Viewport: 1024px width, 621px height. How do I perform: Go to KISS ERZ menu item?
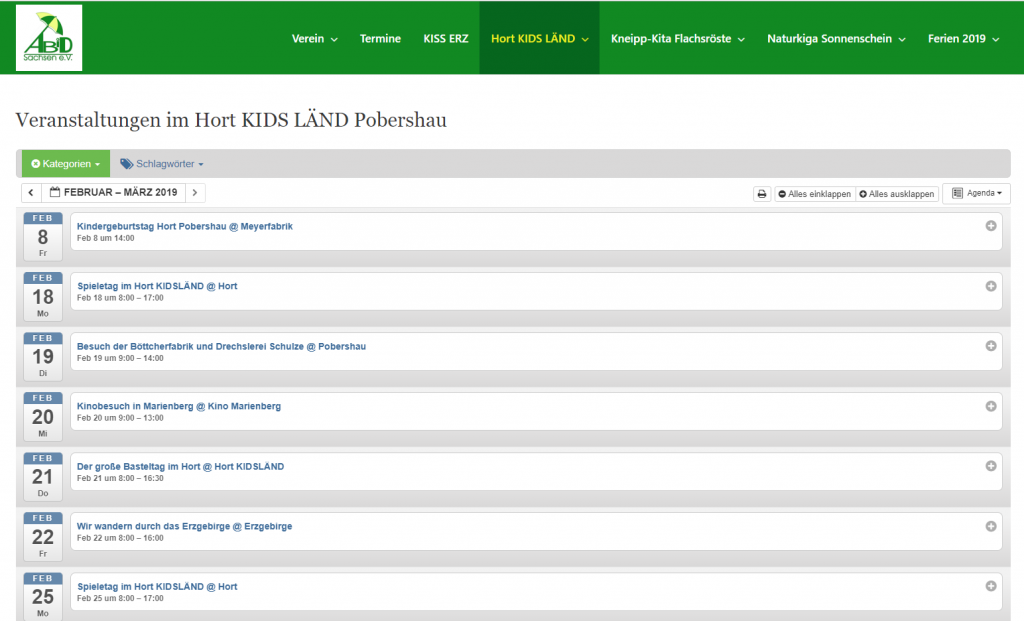click(445, 39)
